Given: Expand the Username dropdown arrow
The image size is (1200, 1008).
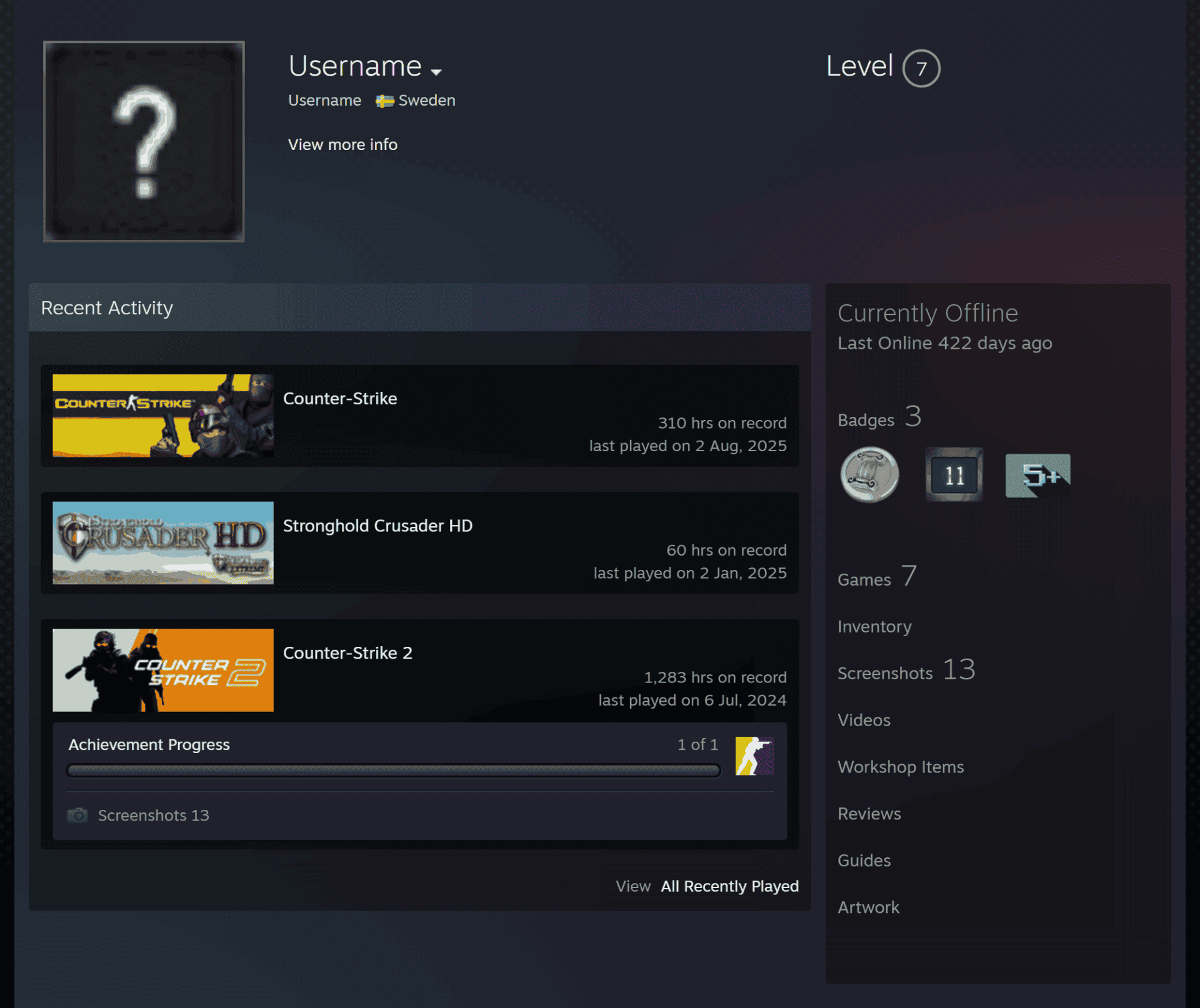Looking at the screenshot, I should coord(436,72).
